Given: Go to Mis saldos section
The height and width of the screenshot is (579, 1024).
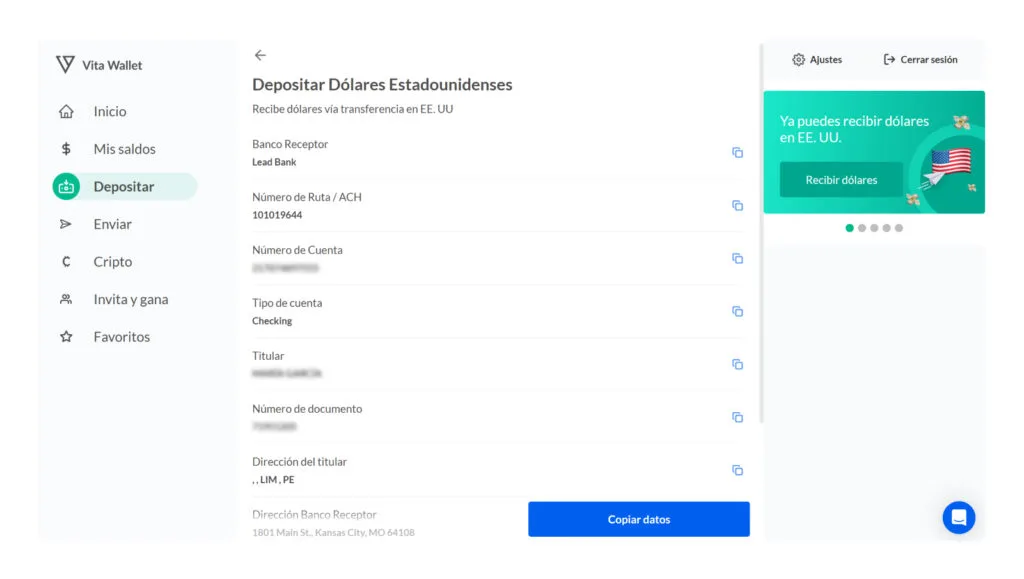Looking at the screenshot, I should pos(124,149).
